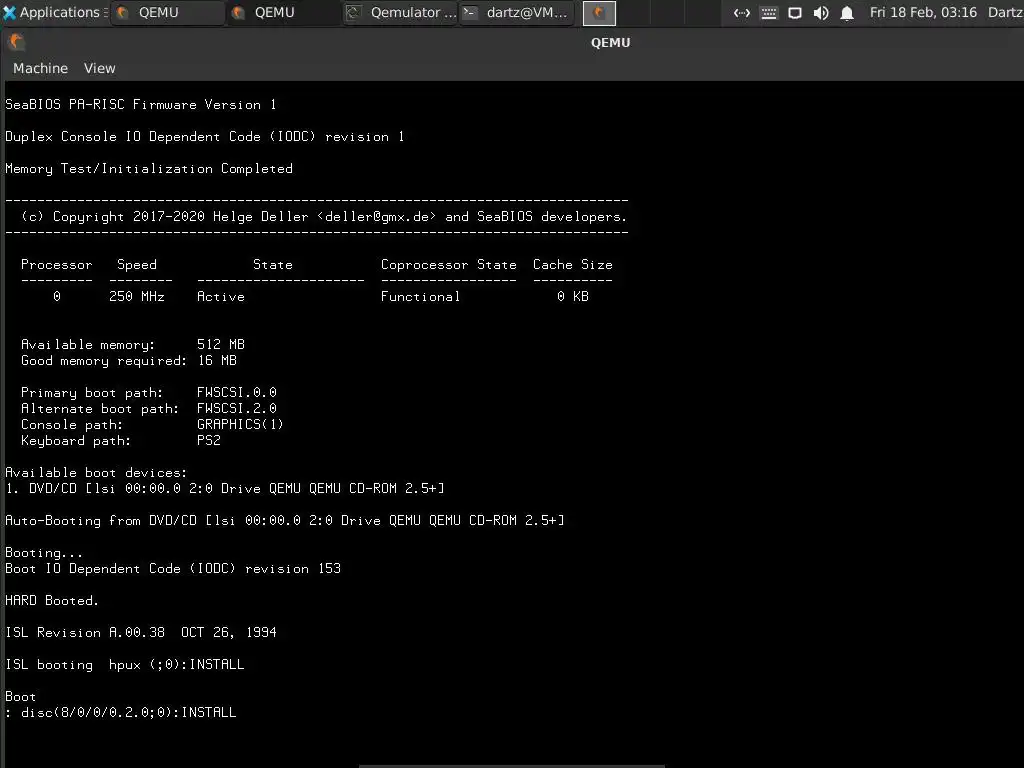
Task: Click the 'ISL booting hpux (;0):INSTALL' line
Action: (124, 664)
